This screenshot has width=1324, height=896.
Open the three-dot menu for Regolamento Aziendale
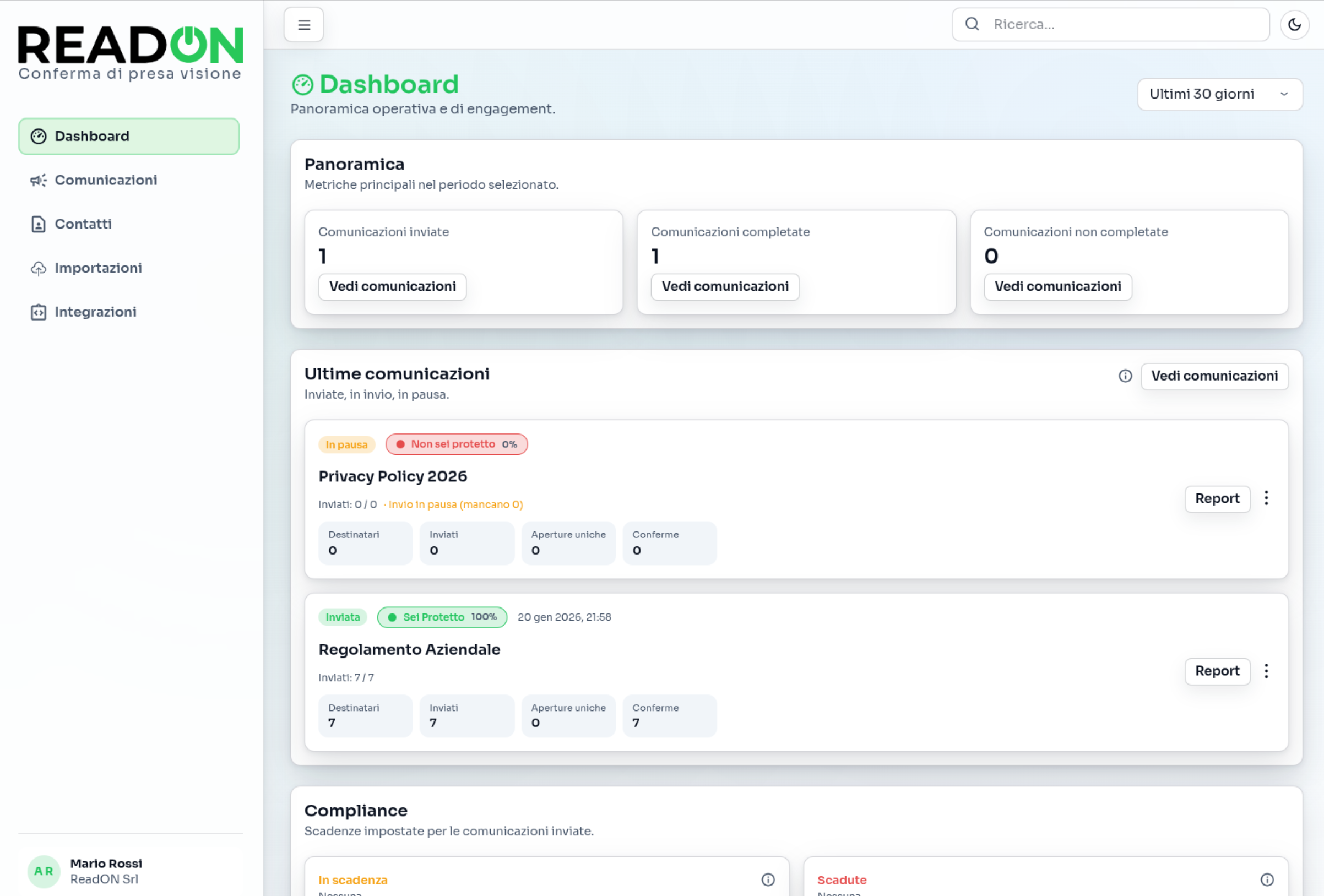pyautogui.click(x=1267, y=671)
